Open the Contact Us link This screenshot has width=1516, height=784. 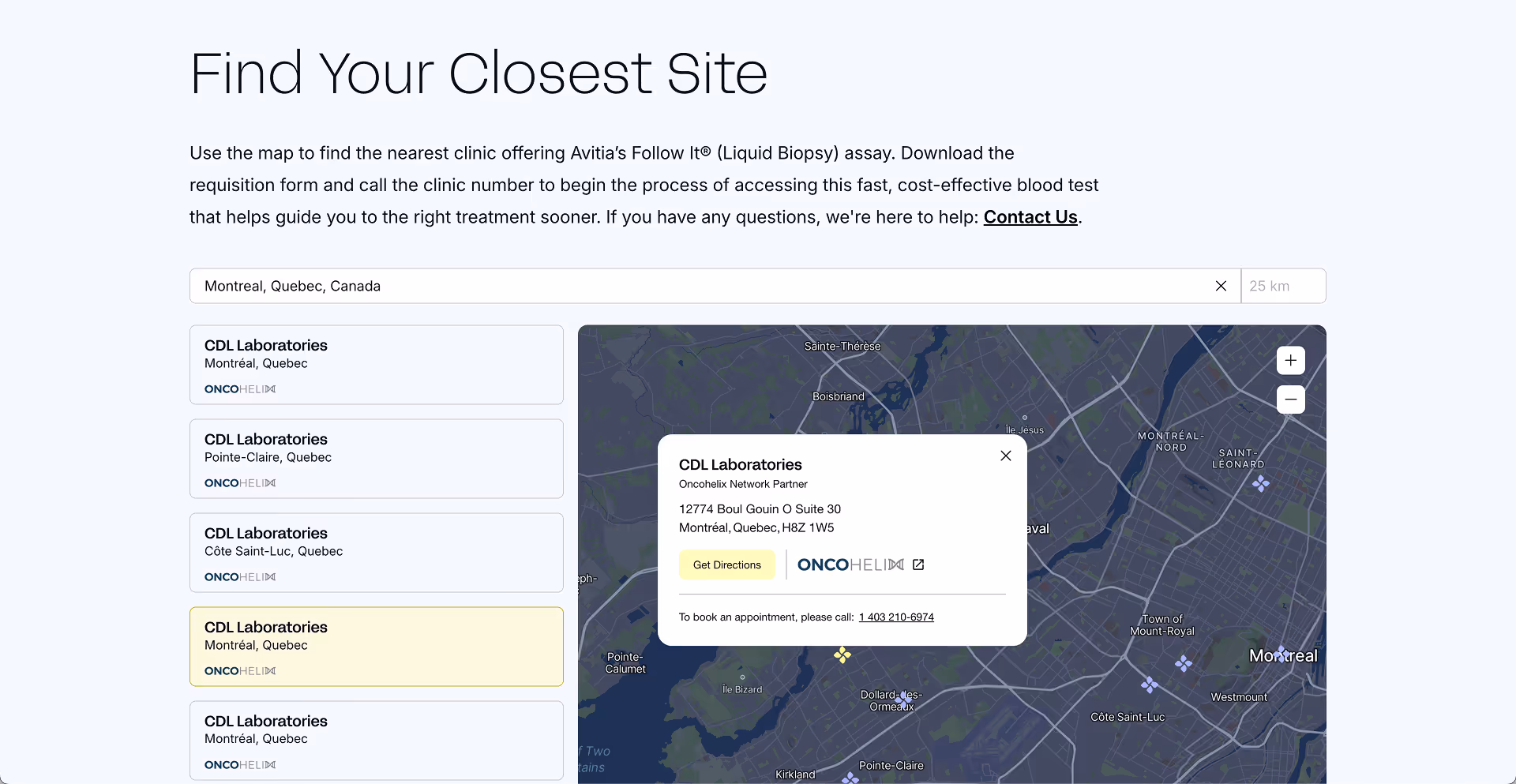1030,217
